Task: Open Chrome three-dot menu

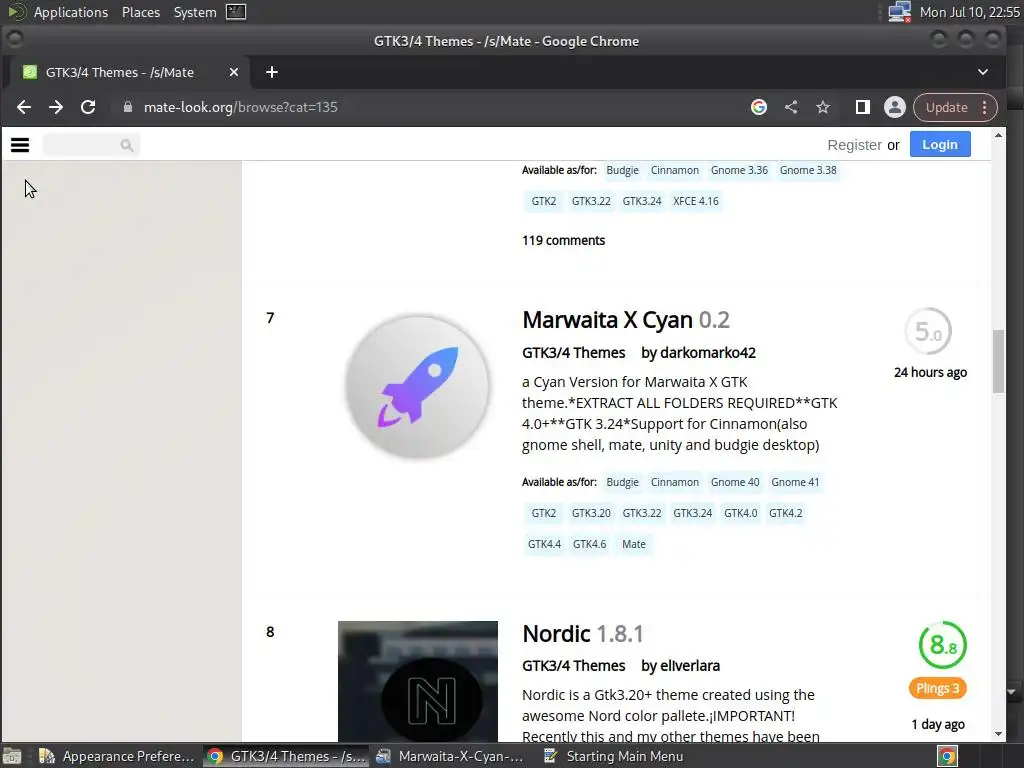Action: pos(985,107)
